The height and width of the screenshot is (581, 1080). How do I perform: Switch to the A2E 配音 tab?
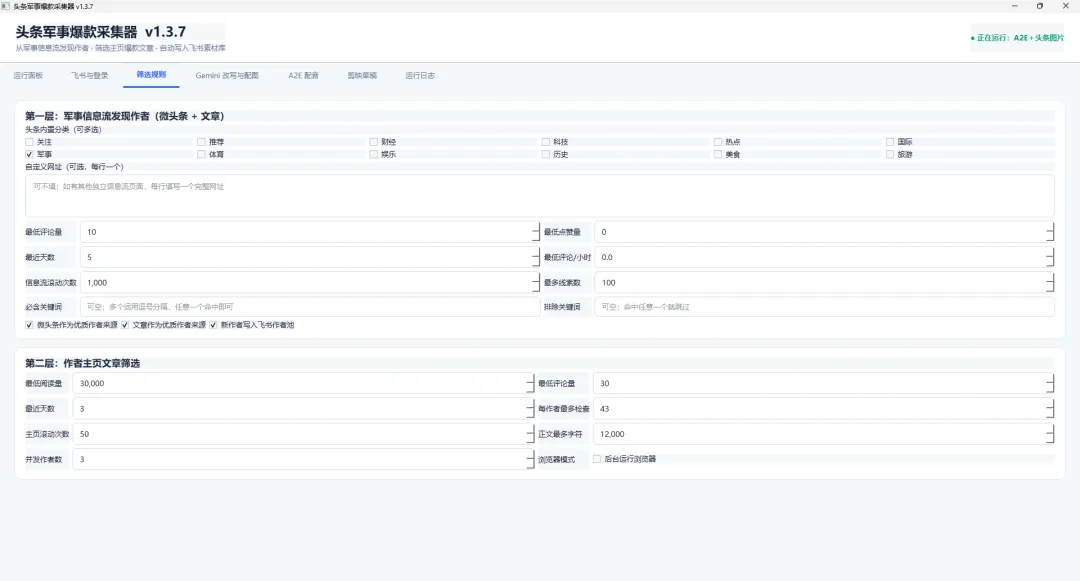pyautogui.click(x=303, y=76)
